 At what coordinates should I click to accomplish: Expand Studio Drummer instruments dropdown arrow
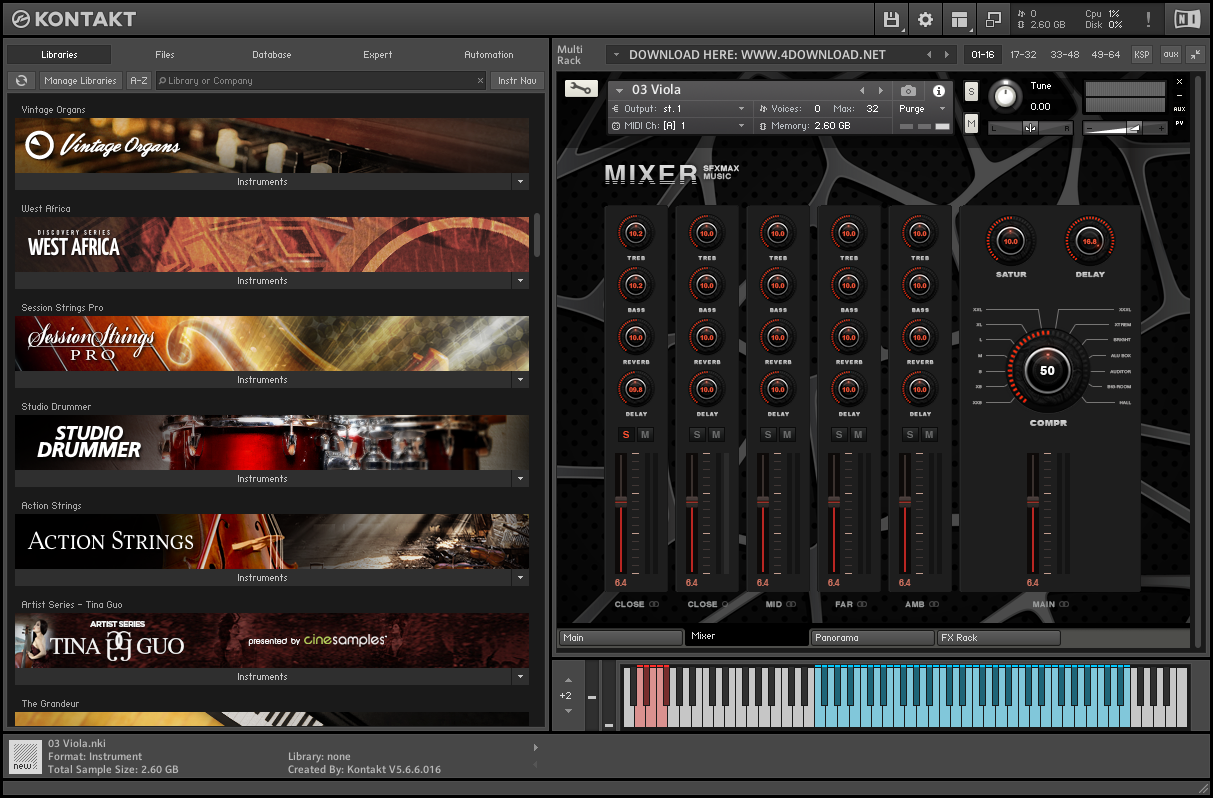[519, 479]
